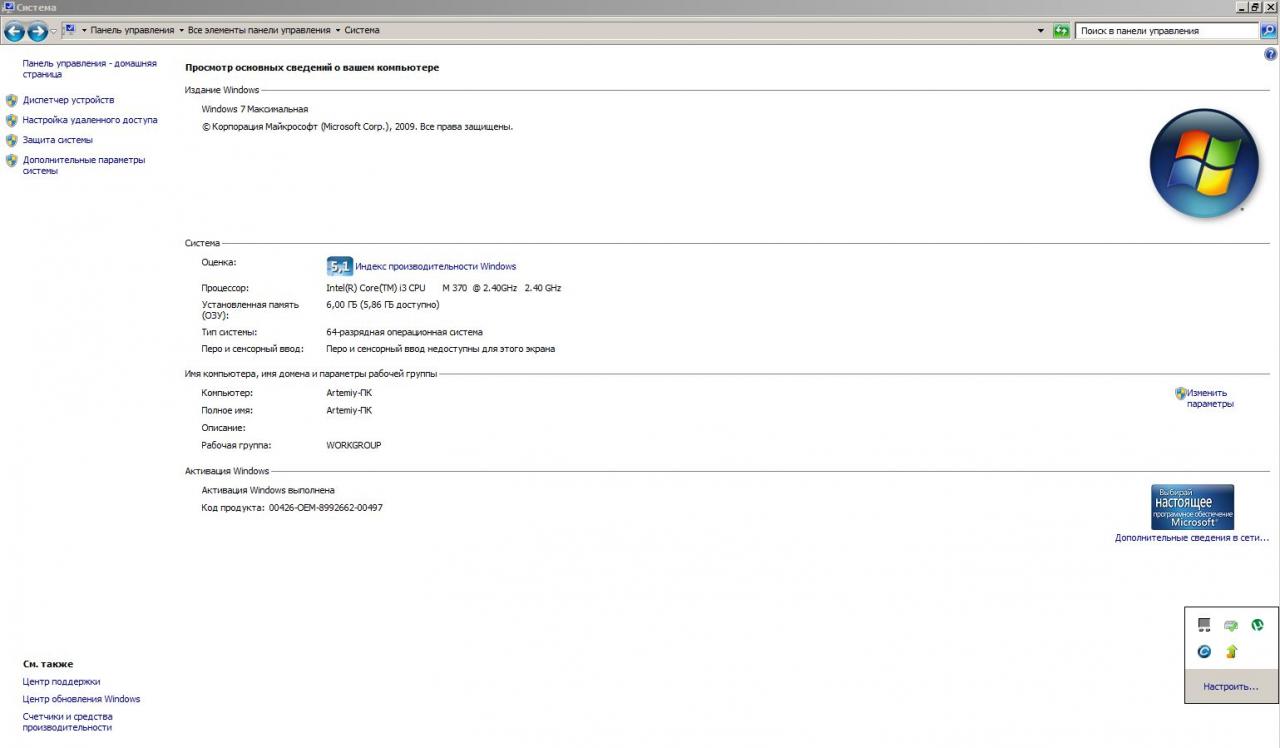
Task: Click the blue circular 'C' tray icon
Action: pyautogui.click(x=1204, y=652)
